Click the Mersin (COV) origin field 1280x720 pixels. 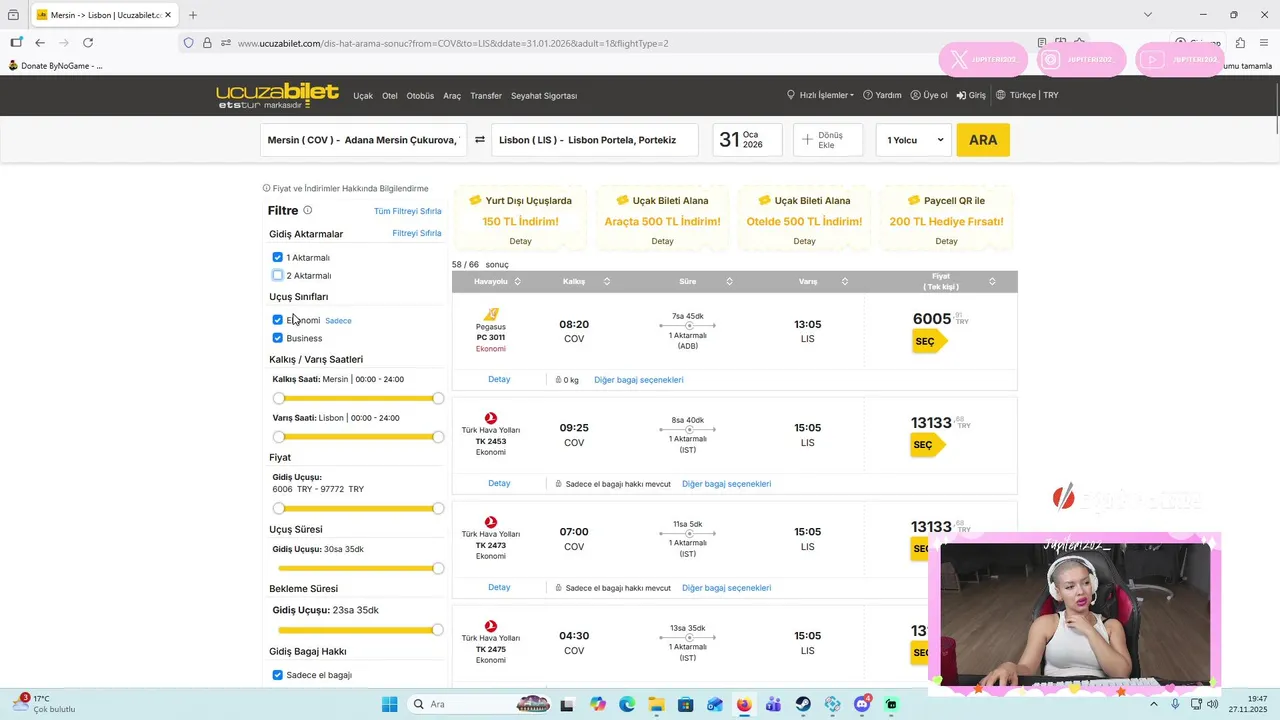(363, 140)
